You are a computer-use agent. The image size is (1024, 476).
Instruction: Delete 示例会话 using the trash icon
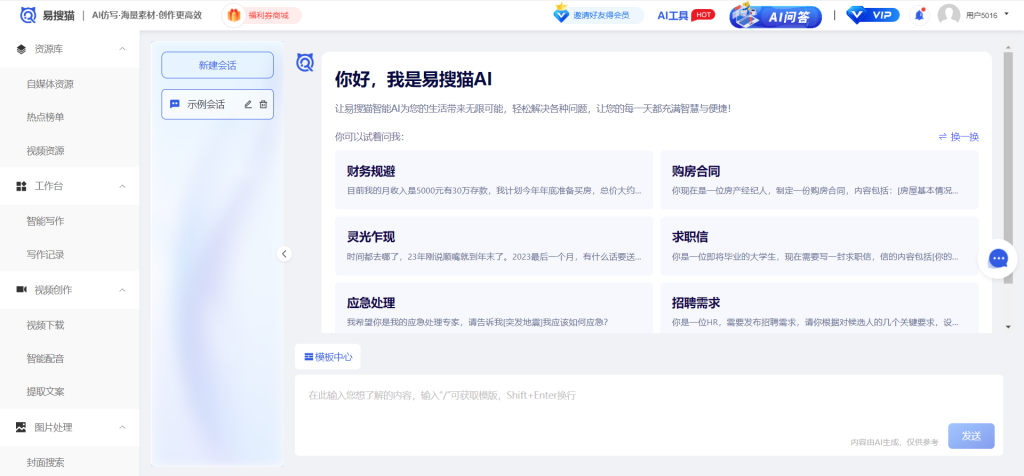point(263,104)
